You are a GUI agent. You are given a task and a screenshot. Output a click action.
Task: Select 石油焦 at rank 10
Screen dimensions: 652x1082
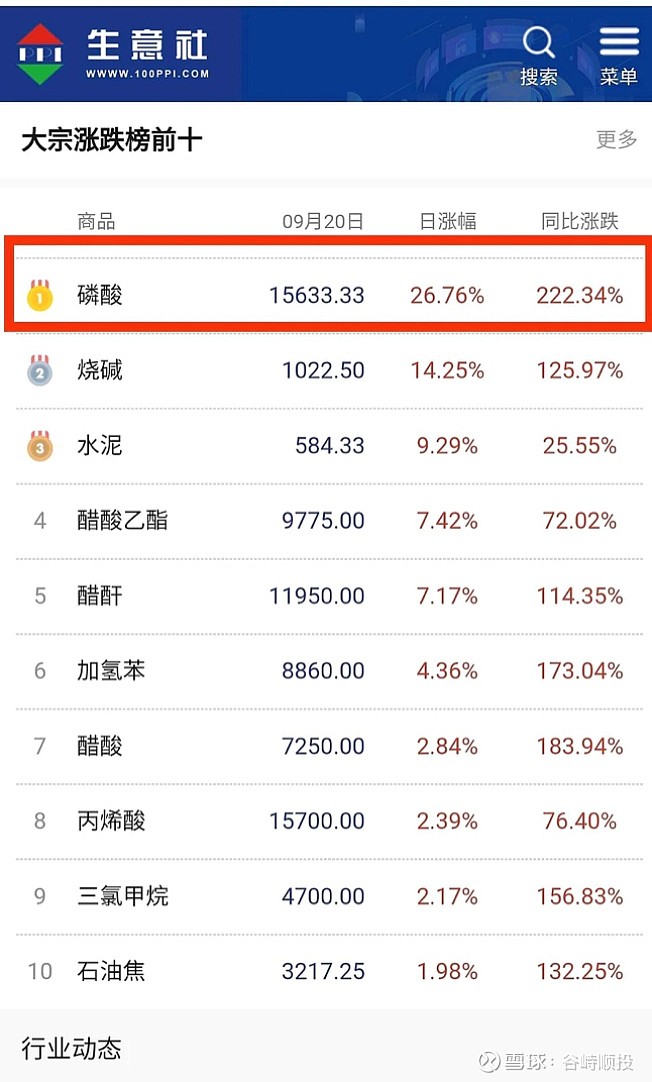coord(111,971)
